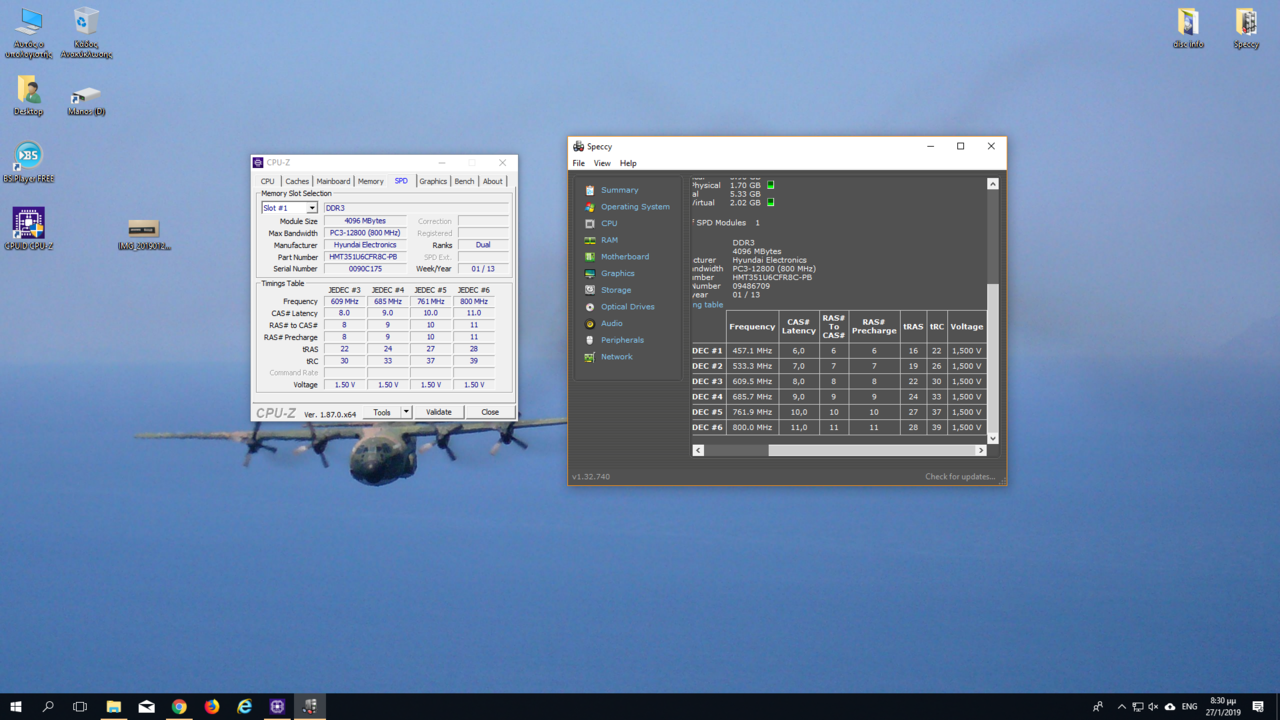
Task: Click the Serial Number field 0090C175
Action: 364,269
